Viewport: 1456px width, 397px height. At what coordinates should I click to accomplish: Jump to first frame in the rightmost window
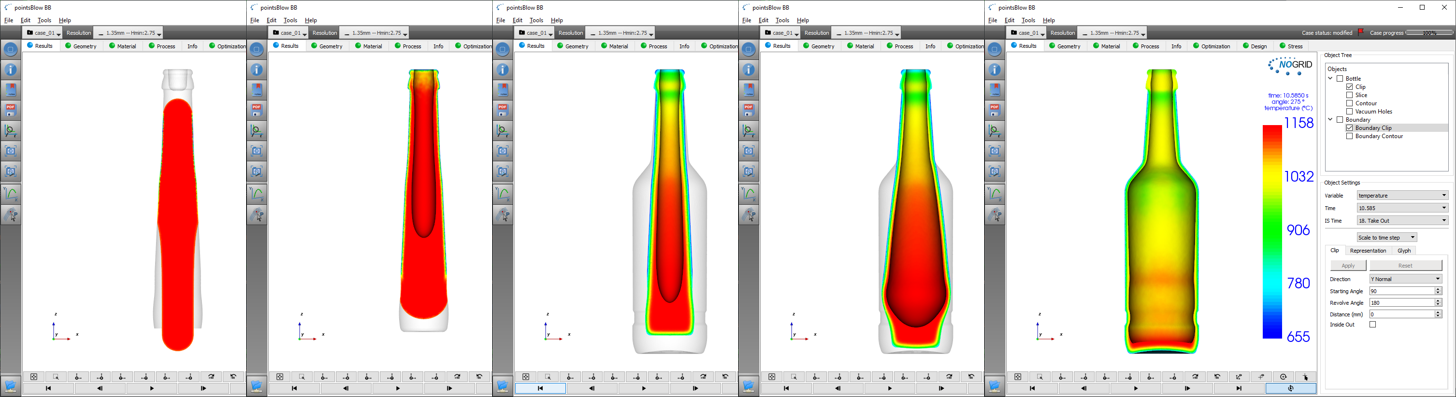tap(1033, 388)
